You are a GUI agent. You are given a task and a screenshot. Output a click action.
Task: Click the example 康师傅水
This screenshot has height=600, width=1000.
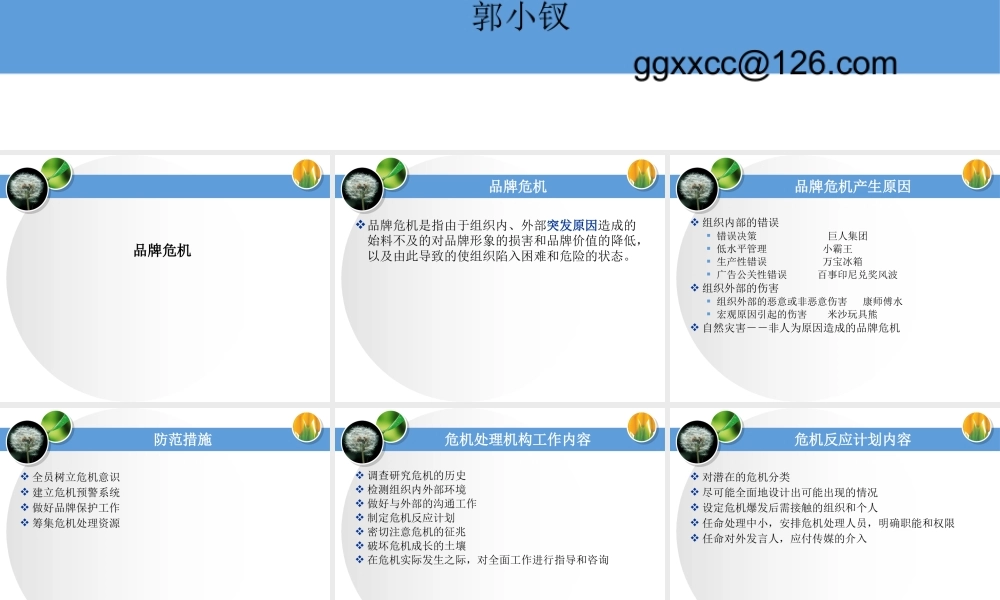coord(882,302)
